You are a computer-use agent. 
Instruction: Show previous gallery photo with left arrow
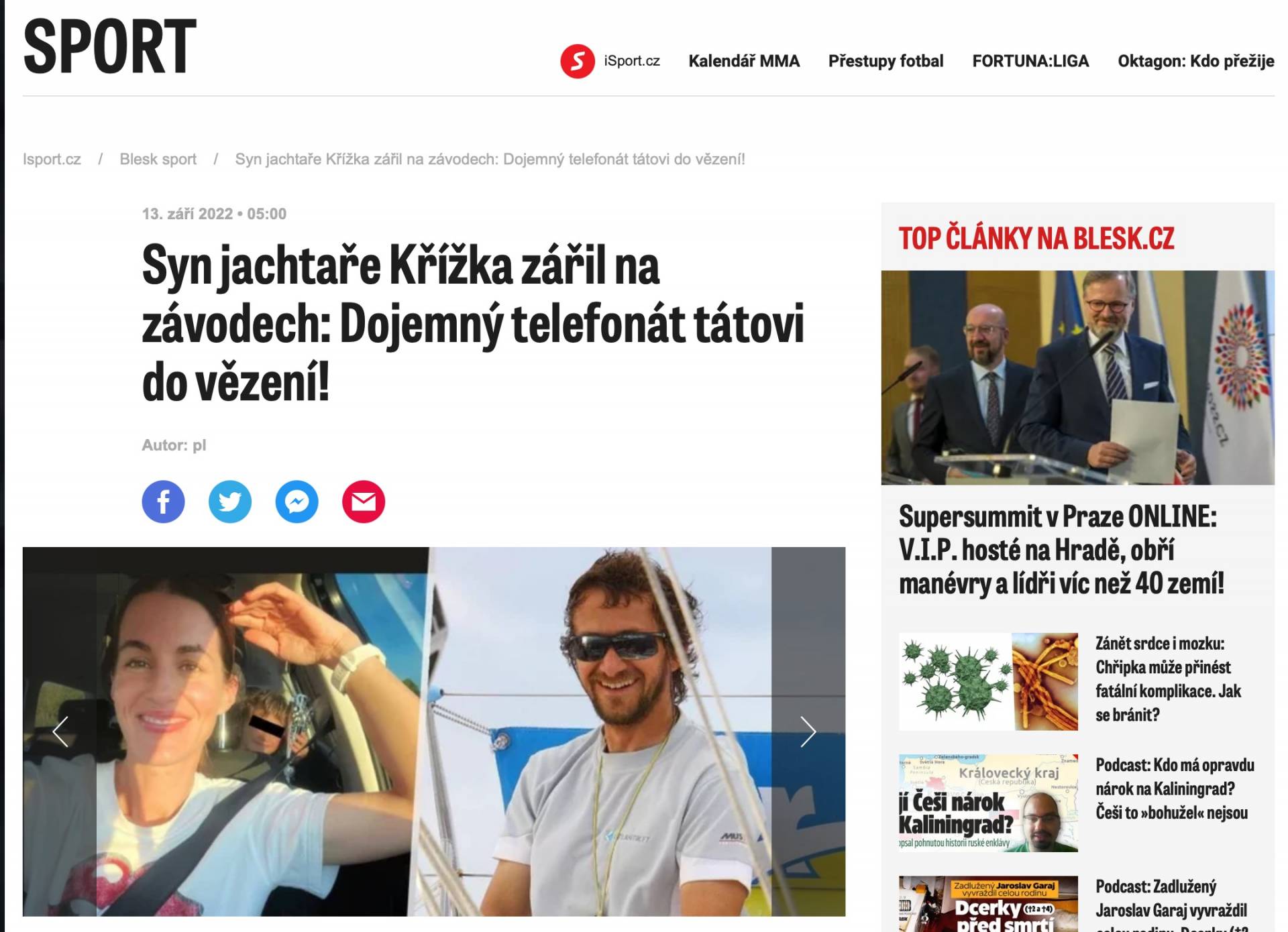pyautogui.click(x=60, y=732)
